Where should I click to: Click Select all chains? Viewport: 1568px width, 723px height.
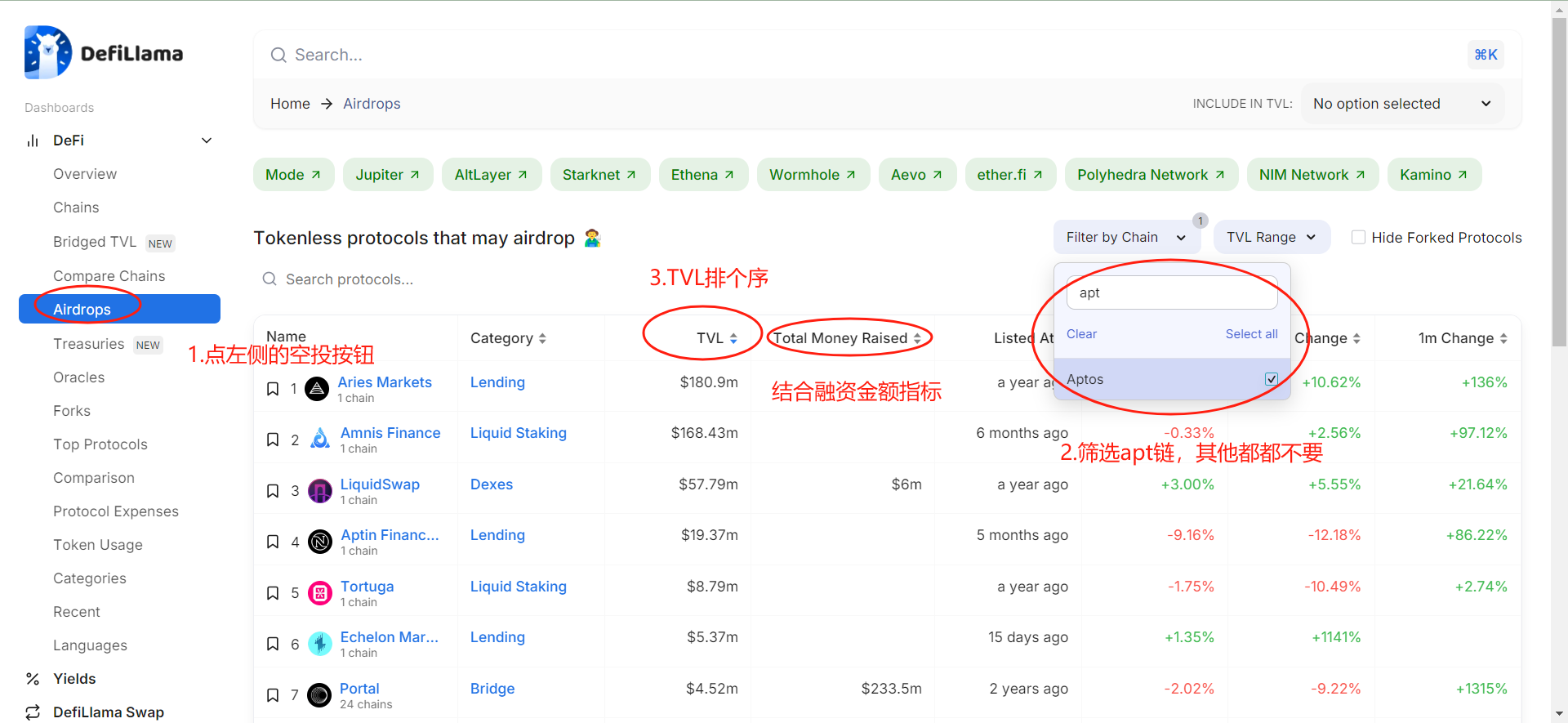1251,334
